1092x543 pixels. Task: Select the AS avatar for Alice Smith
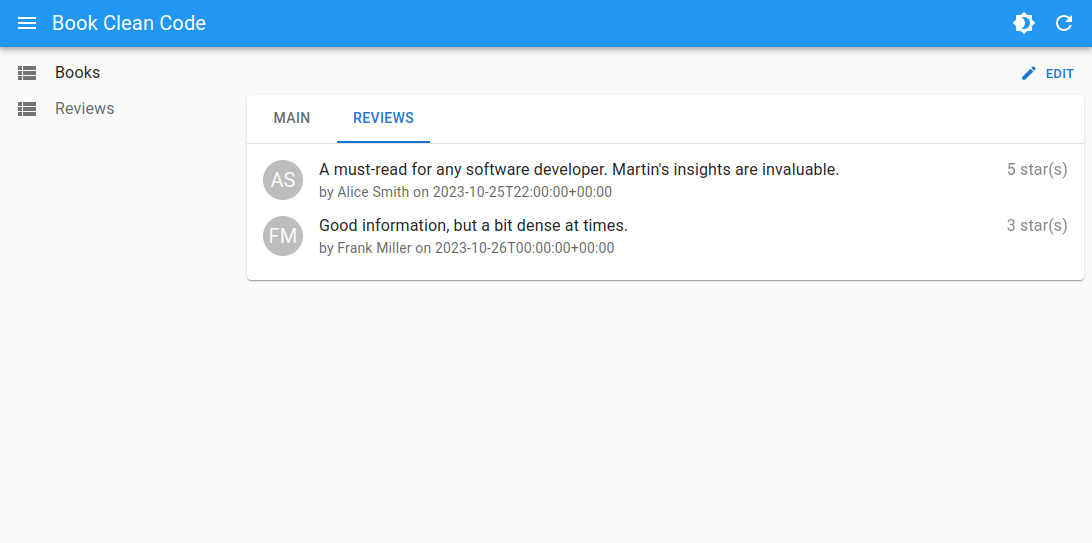(x=283, y=180)
